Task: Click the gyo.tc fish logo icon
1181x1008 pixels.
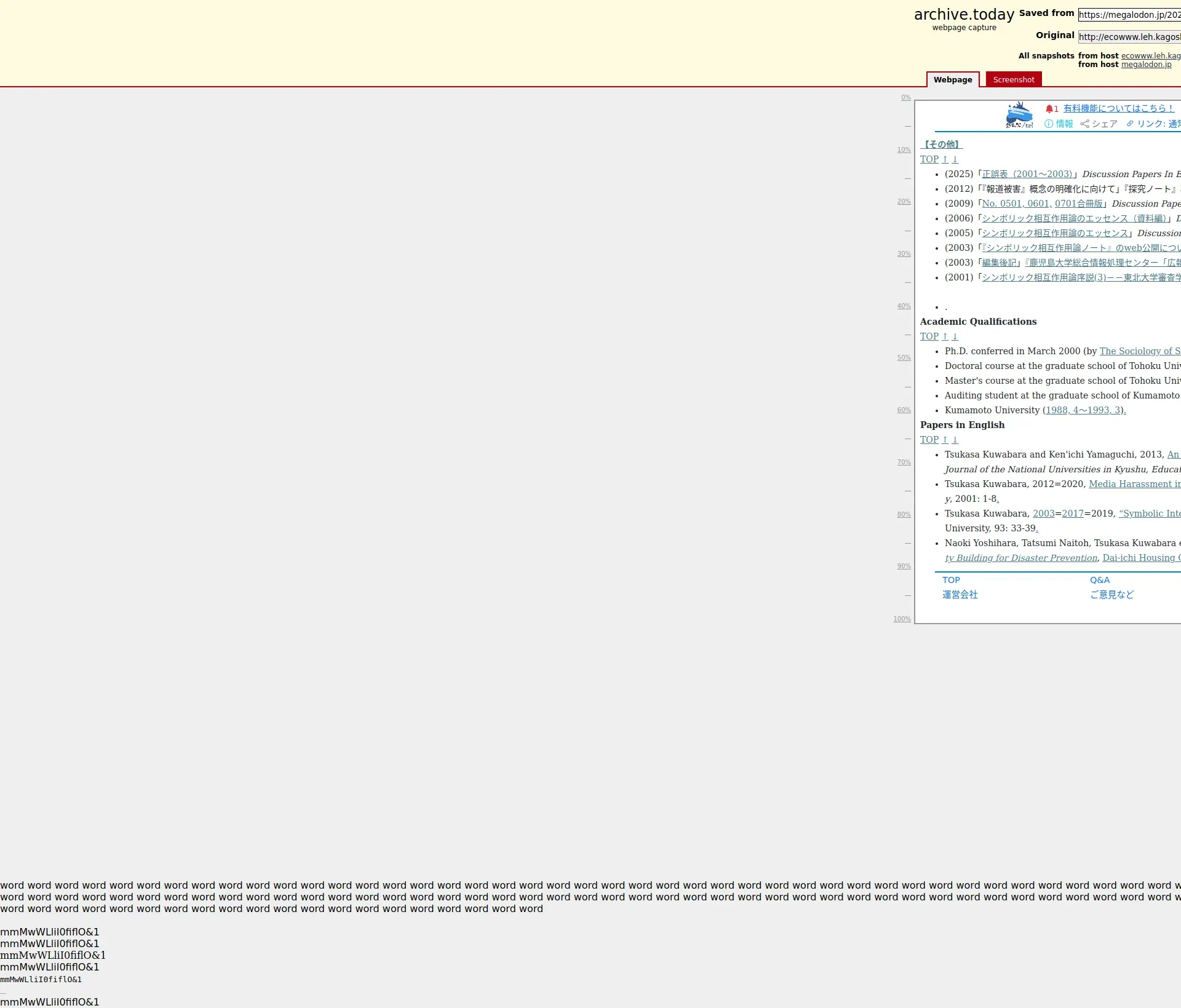Action: (1019, 115)
